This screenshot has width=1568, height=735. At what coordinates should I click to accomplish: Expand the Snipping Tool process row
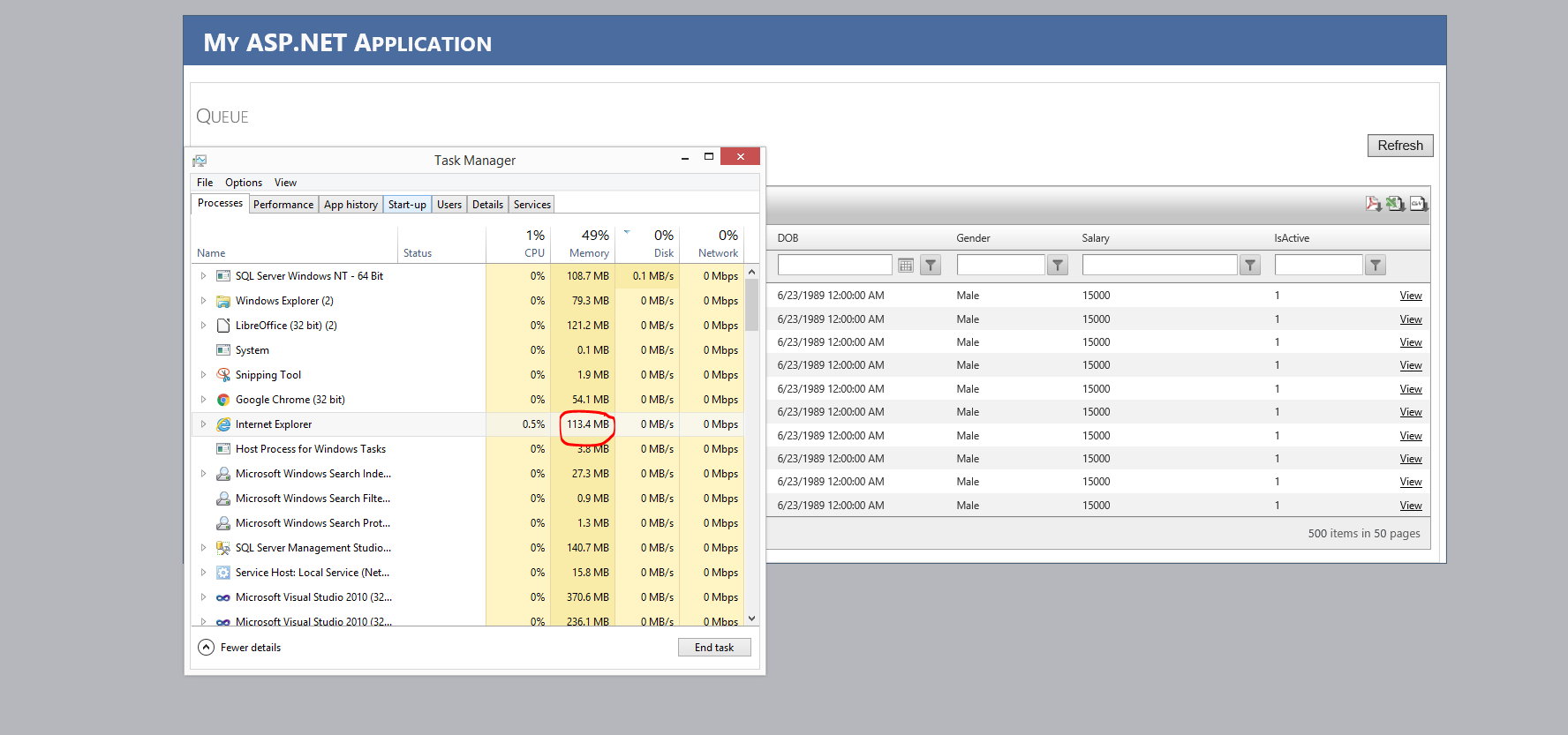pos(203,375)
